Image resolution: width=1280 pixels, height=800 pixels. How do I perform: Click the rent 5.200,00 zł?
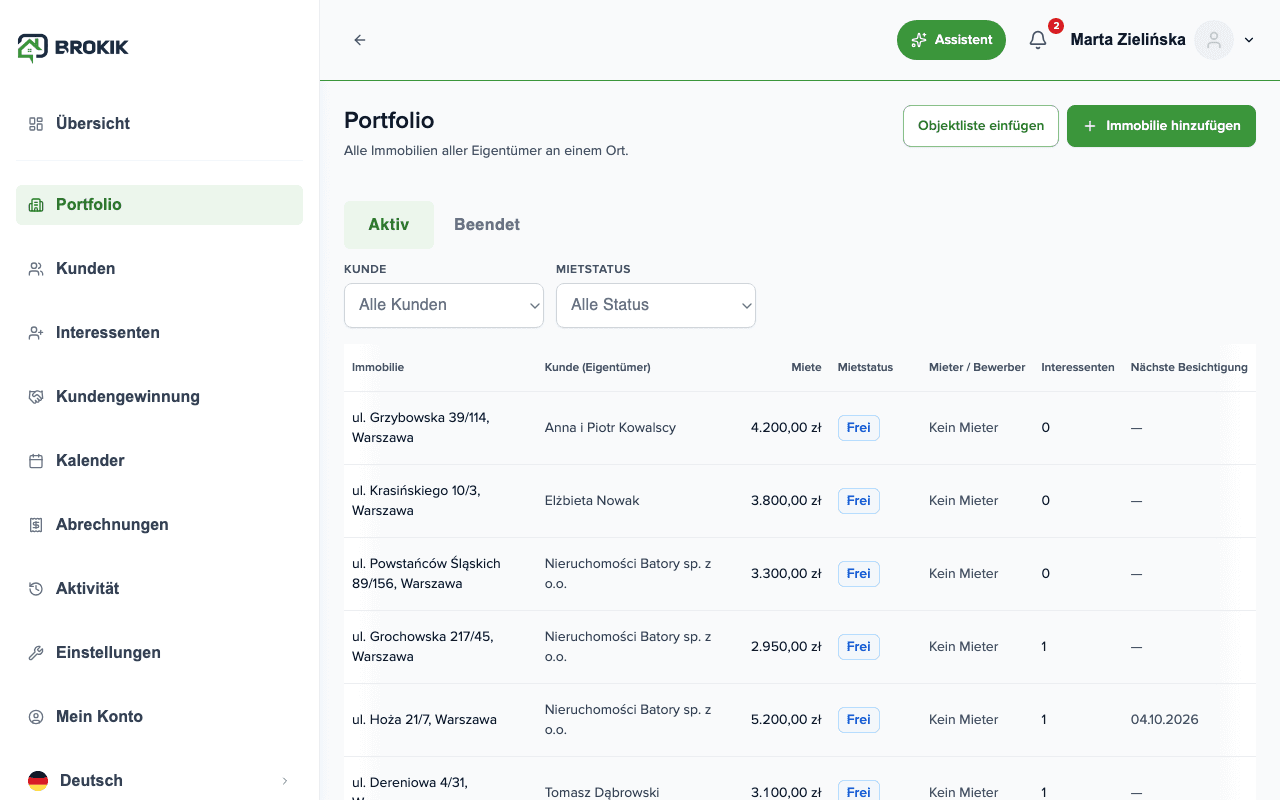point(786,720)
